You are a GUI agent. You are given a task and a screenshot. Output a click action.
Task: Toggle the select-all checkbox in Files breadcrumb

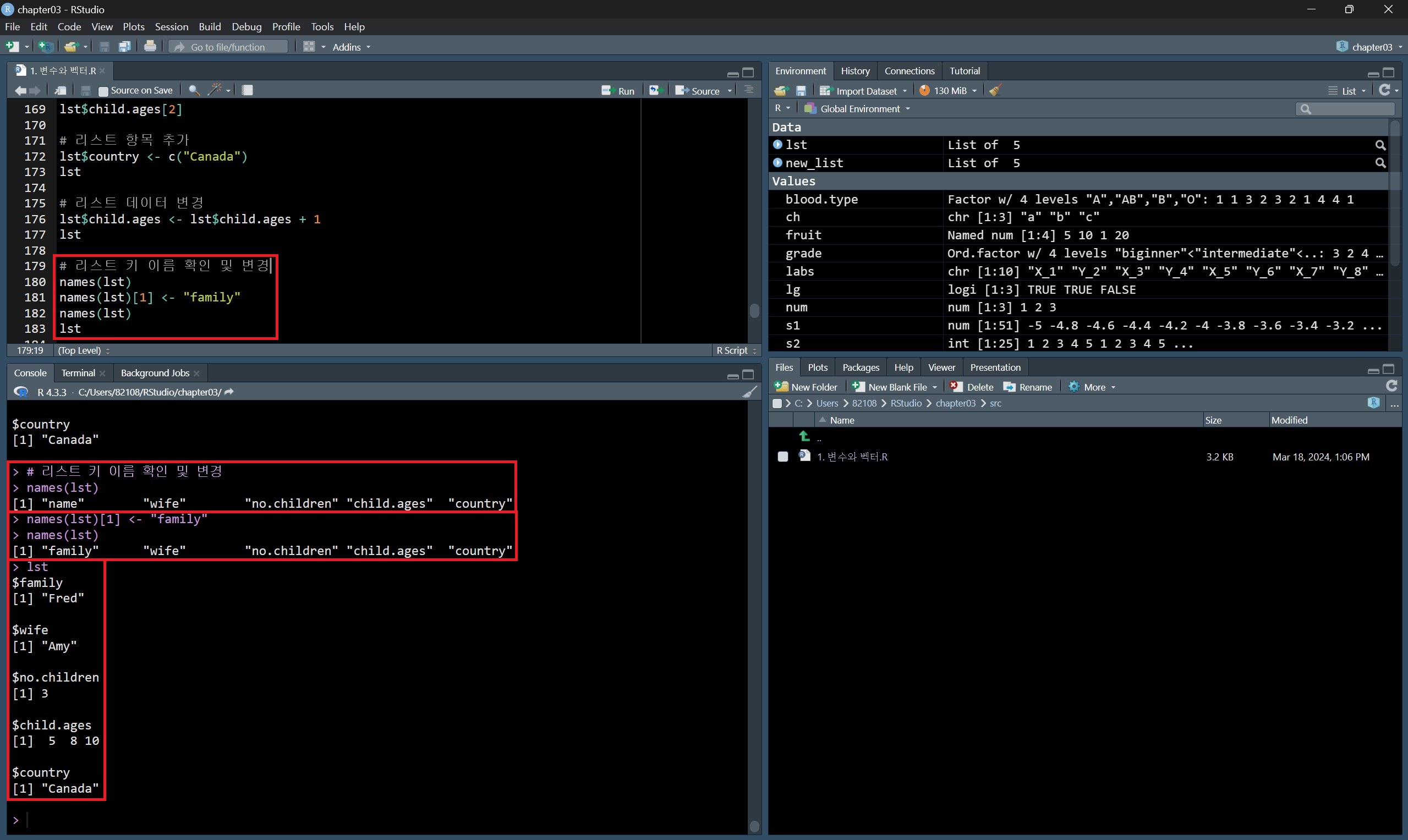coord(777,404)
